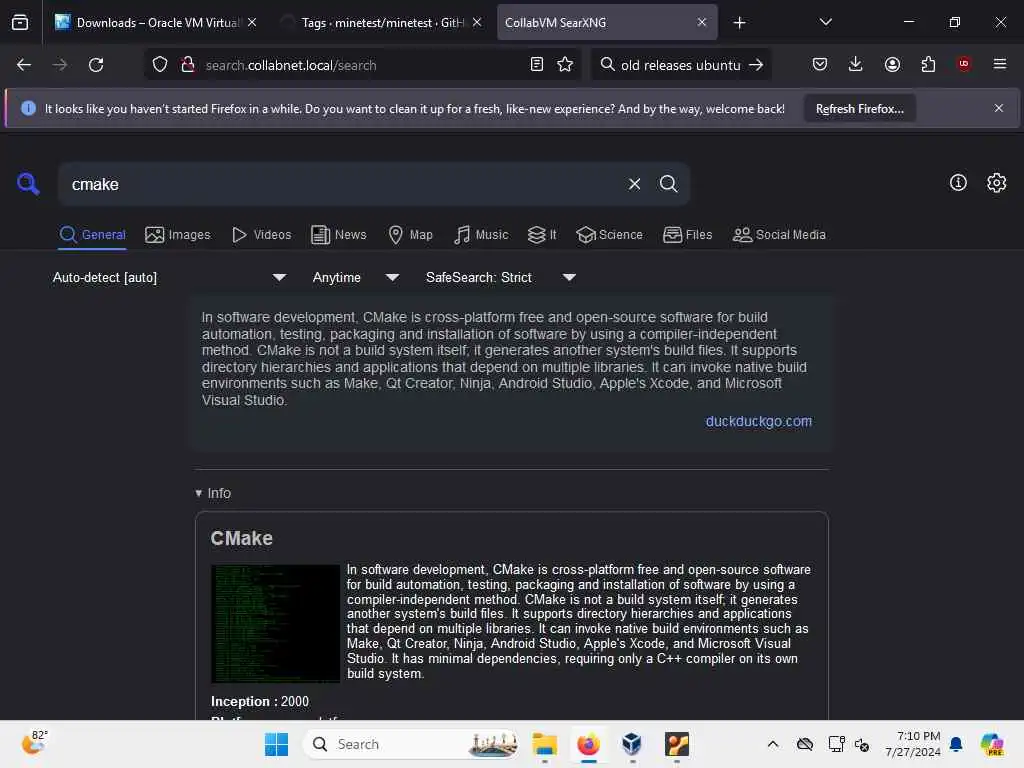Open the extensions puzzle icon
The image size is (1024, 768).
[x=928, y=64]
